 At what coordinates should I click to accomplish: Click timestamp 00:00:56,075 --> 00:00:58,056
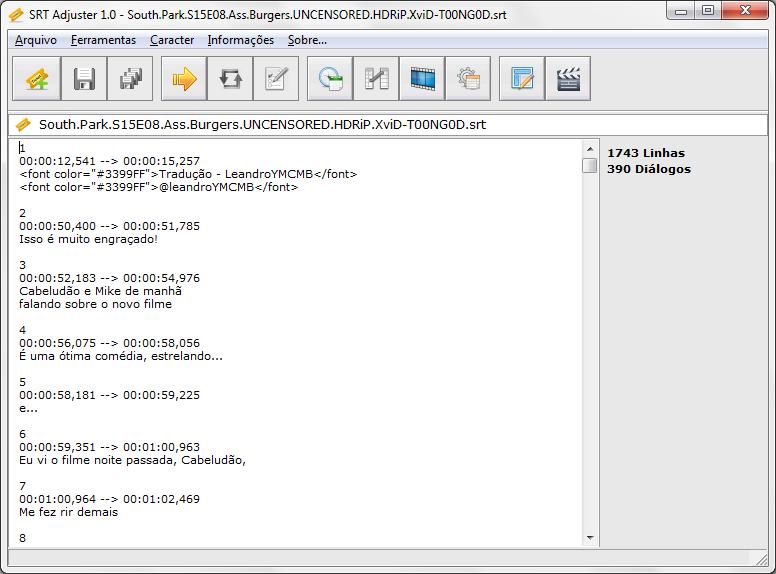tap(109, 343)
